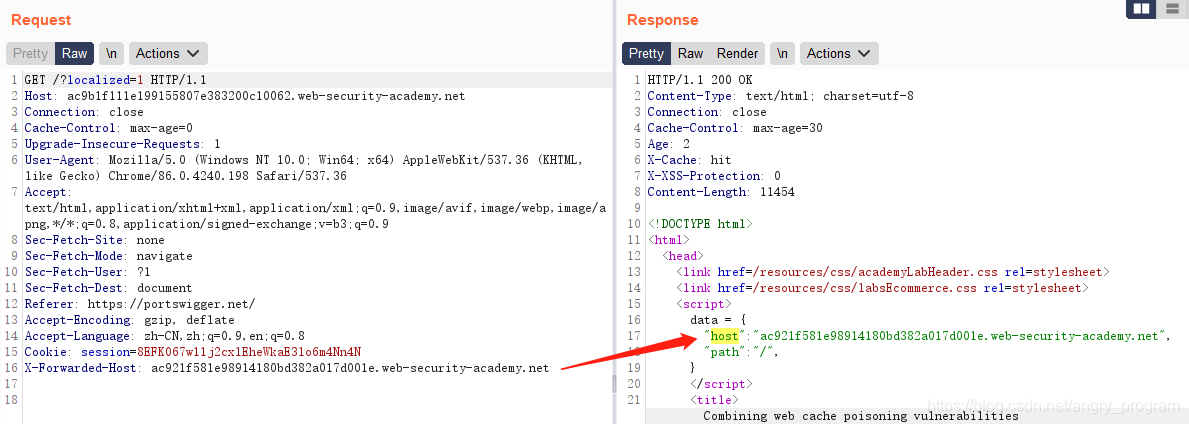Switch Response view to Raw tab
The height and width of the screenshot is (424, 1189).
point(690,53)
